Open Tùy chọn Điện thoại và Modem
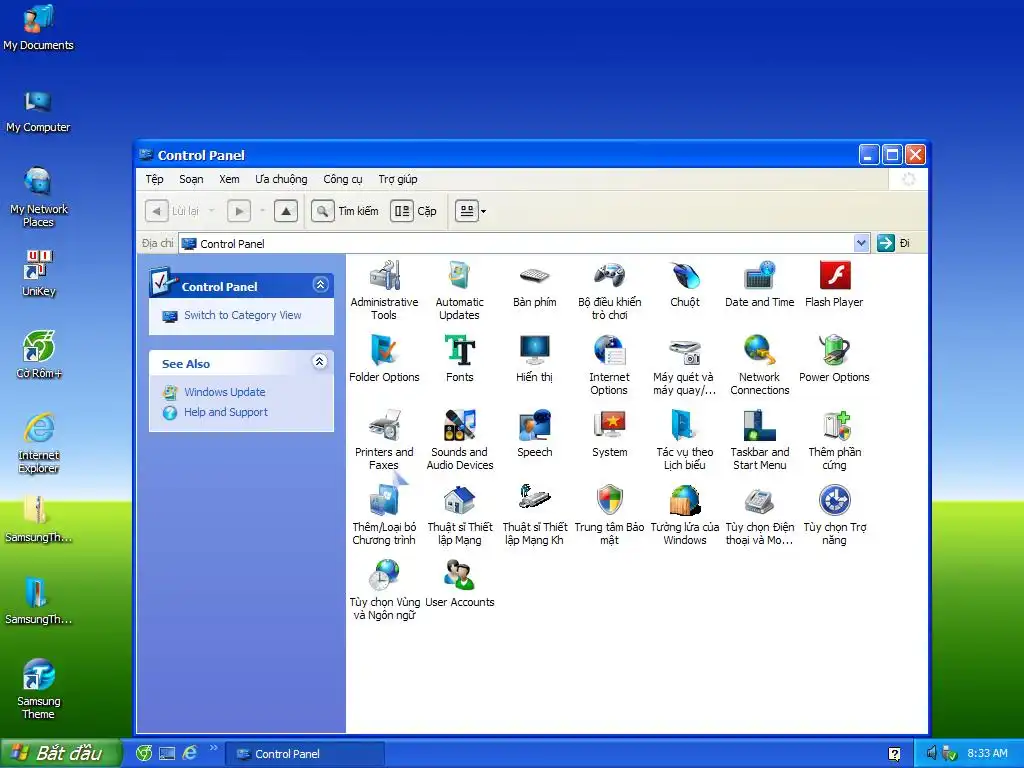This screenshot has width=1024, height=768. (760, 515)
